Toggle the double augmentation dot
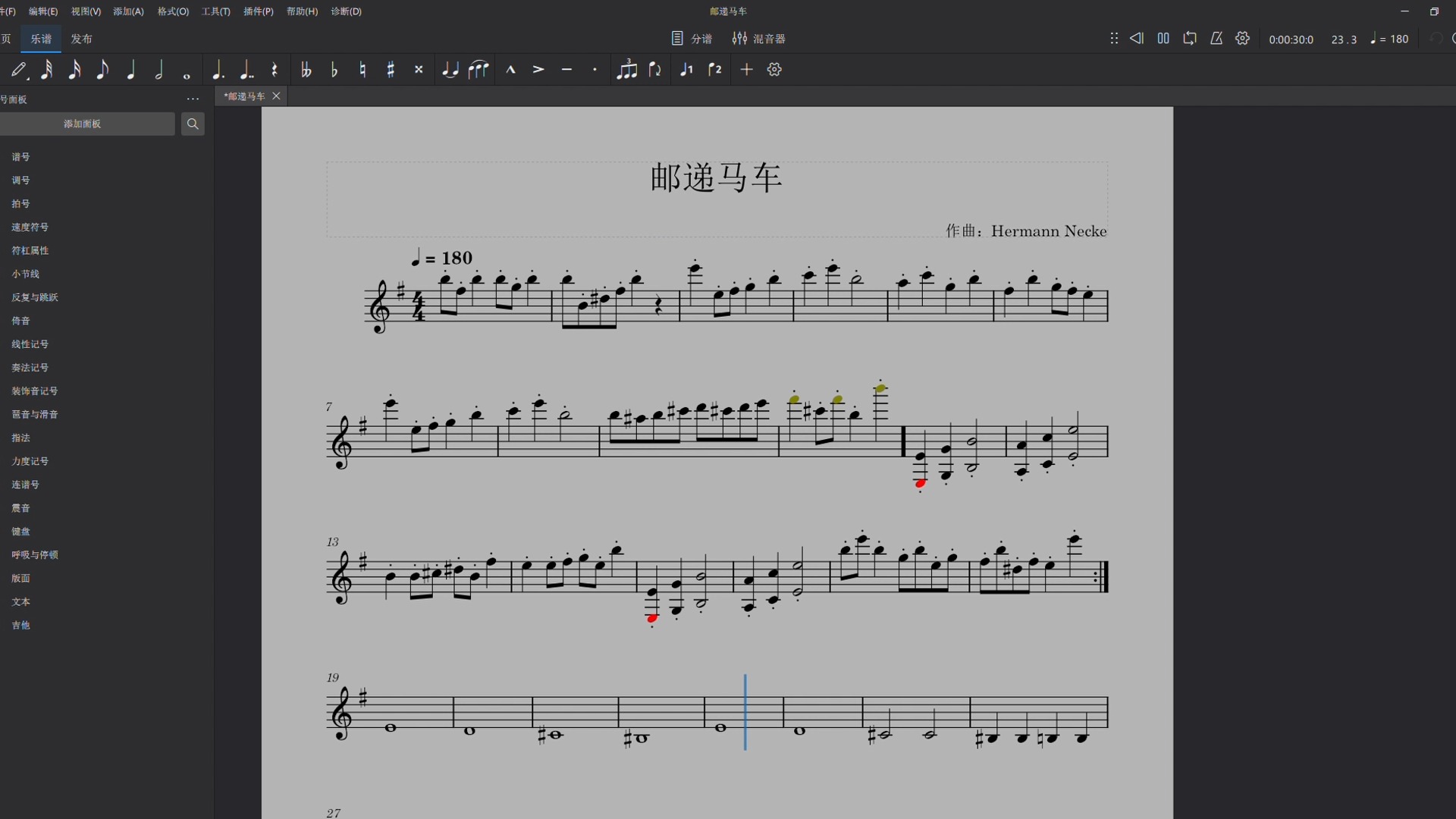The image size is (1456, 819). pos(246,70)
